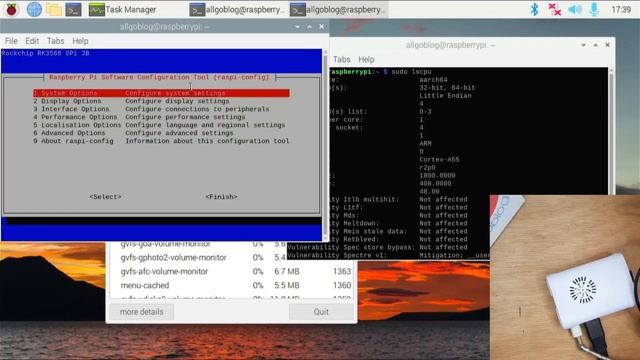Click more details in Task Manager
Viewport: 640px width, 360px height.
141,312
